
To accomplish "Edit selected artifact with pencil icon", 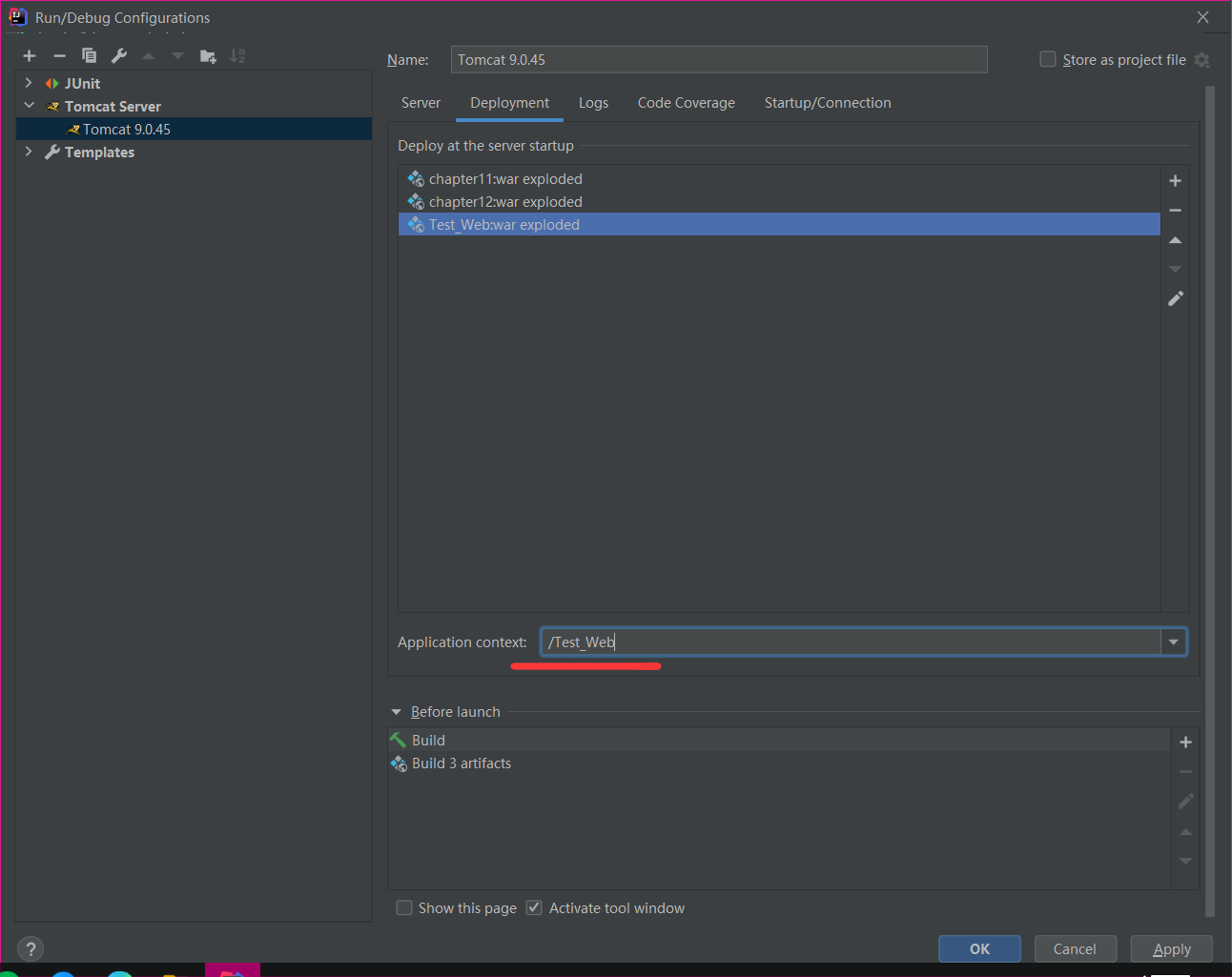I will point(1176,298).
